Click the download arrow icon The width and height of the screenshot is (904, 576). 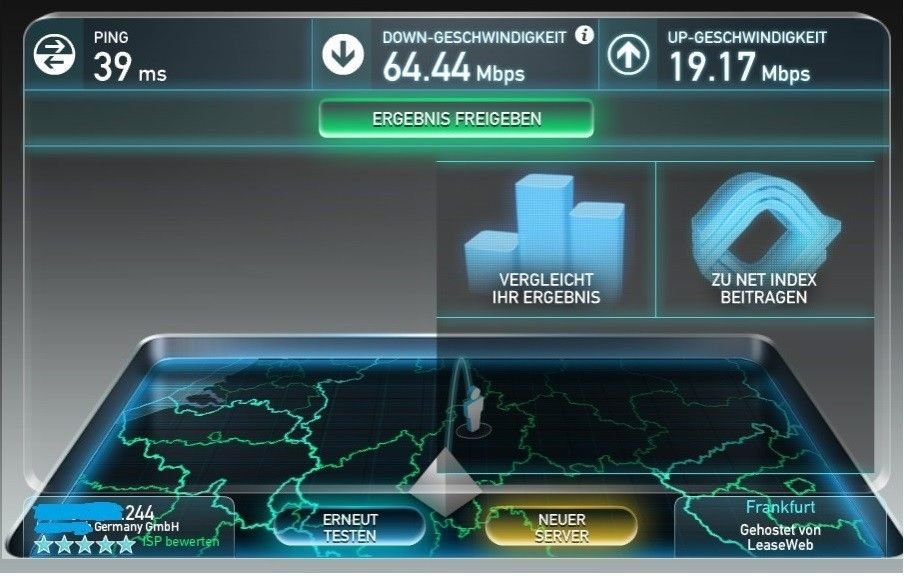[x=342, y=55]
